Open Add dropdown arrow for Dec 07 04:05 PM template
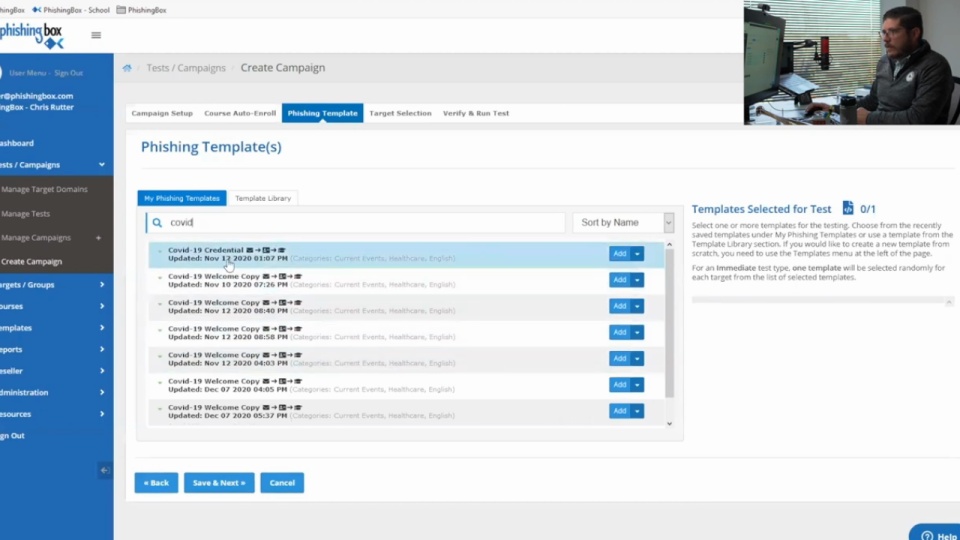The width and height of the screenshot is (960, 540). 637,385
